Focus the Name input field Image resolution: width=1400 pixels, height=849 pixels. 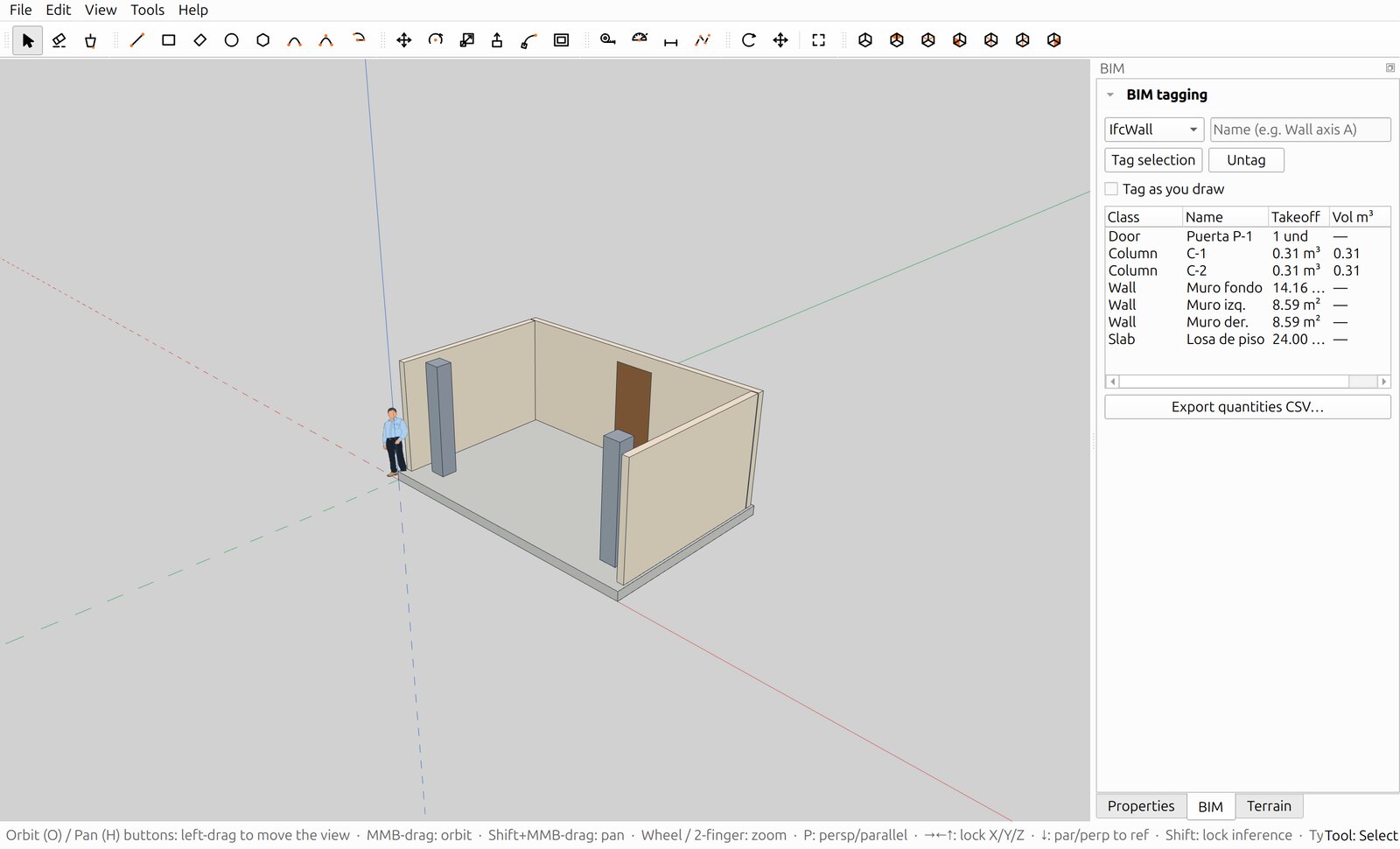(1300, 130)
